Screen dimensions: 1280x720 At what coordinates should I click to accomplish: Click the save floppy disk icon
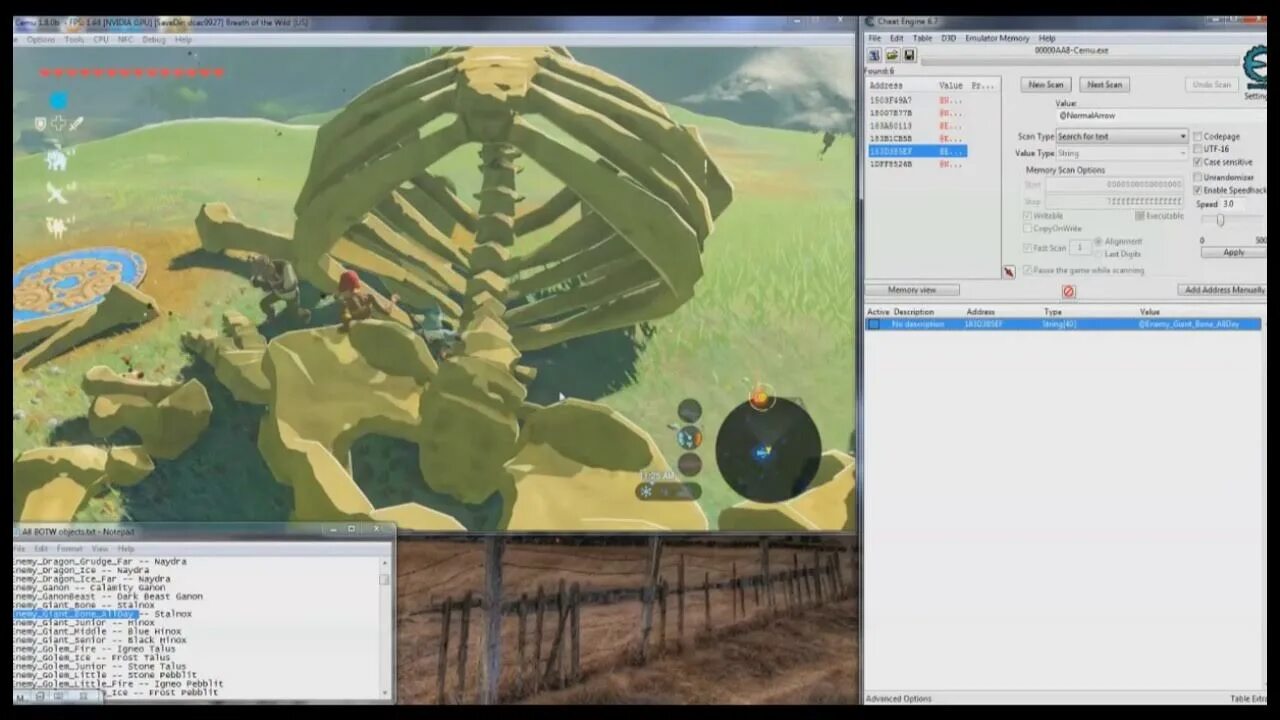point(908,56)
